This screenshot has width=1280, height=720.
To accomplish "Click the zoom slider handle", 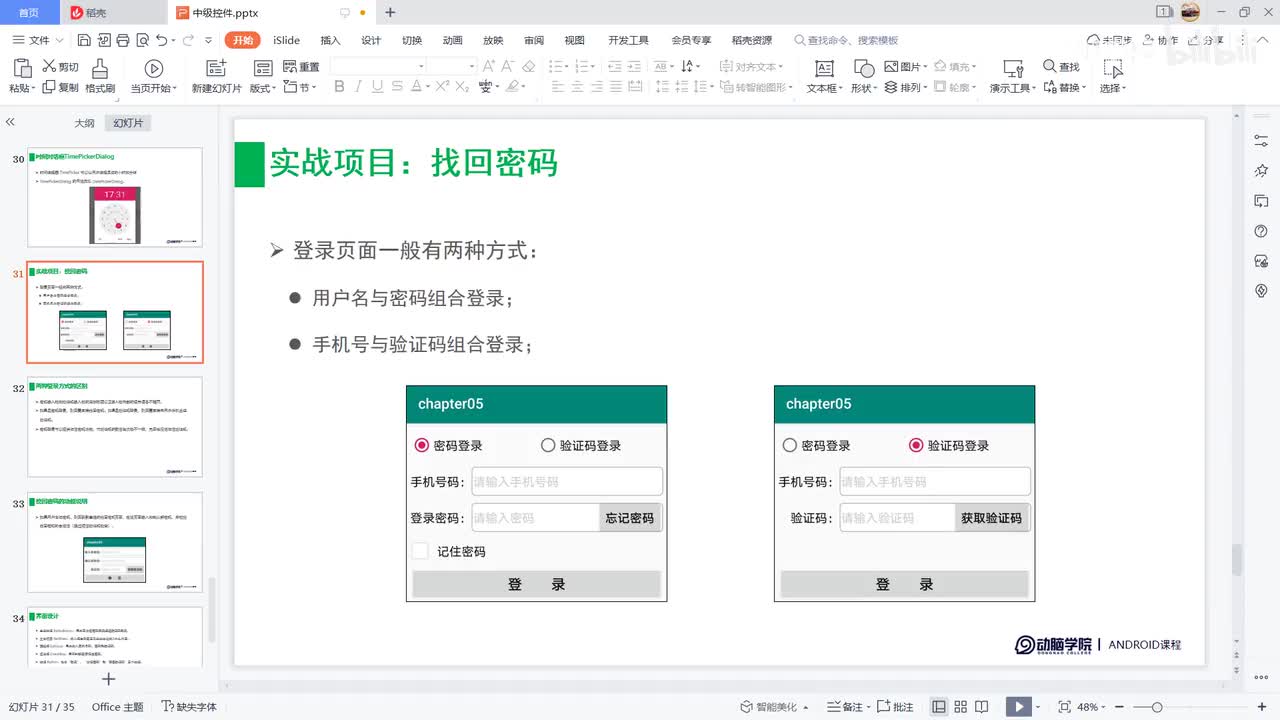I will tap(1157, 707).
